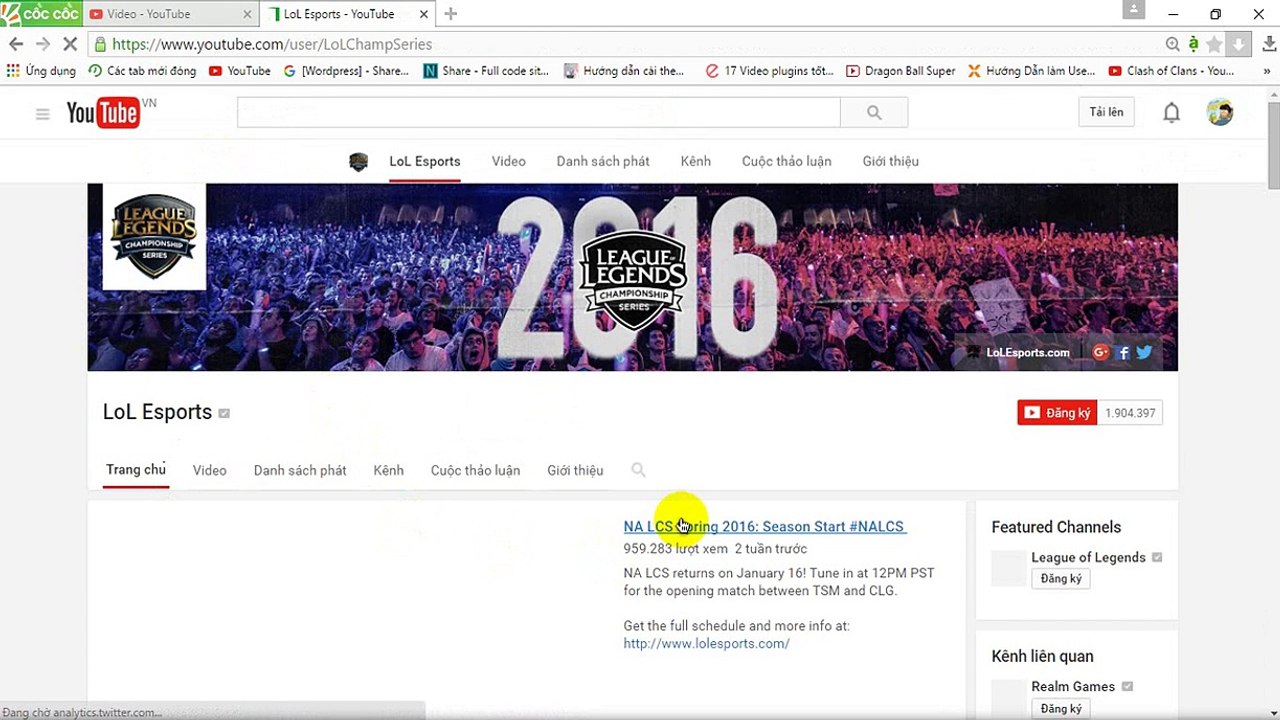
Task: Close the LoL Esports - YouTube tab
Action: pos(423,14)
